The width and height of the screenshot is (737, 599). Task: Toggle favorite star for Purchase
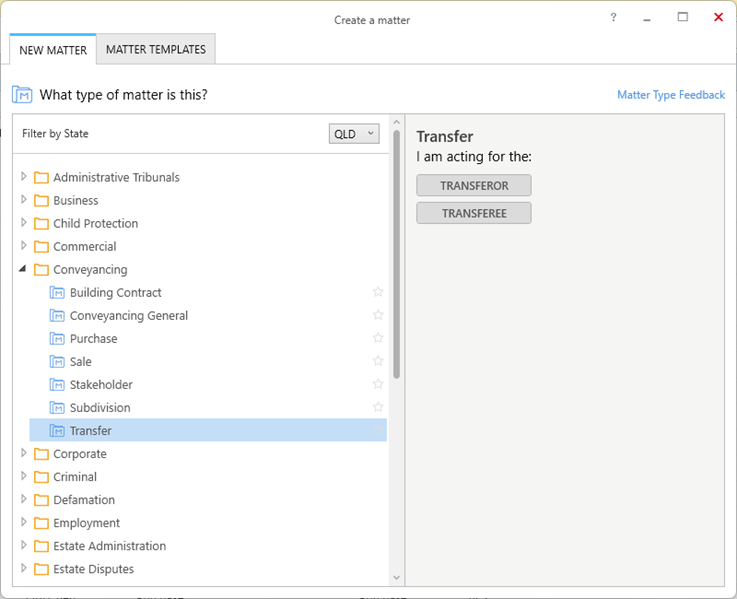click(x=378, y=338)
